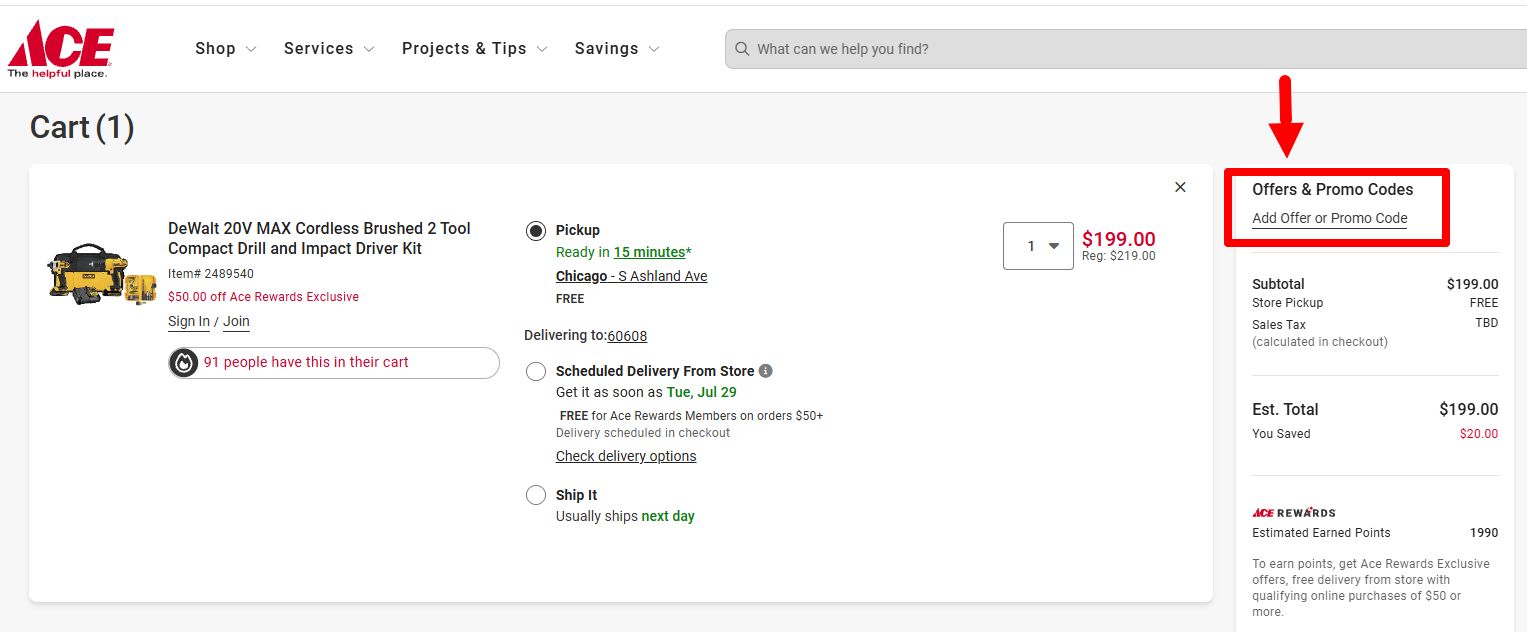Open the Ace Hardware logo homepage
Image resolution: width=1527 pixels, height=632 pixels.
click(x=60, y=49)
